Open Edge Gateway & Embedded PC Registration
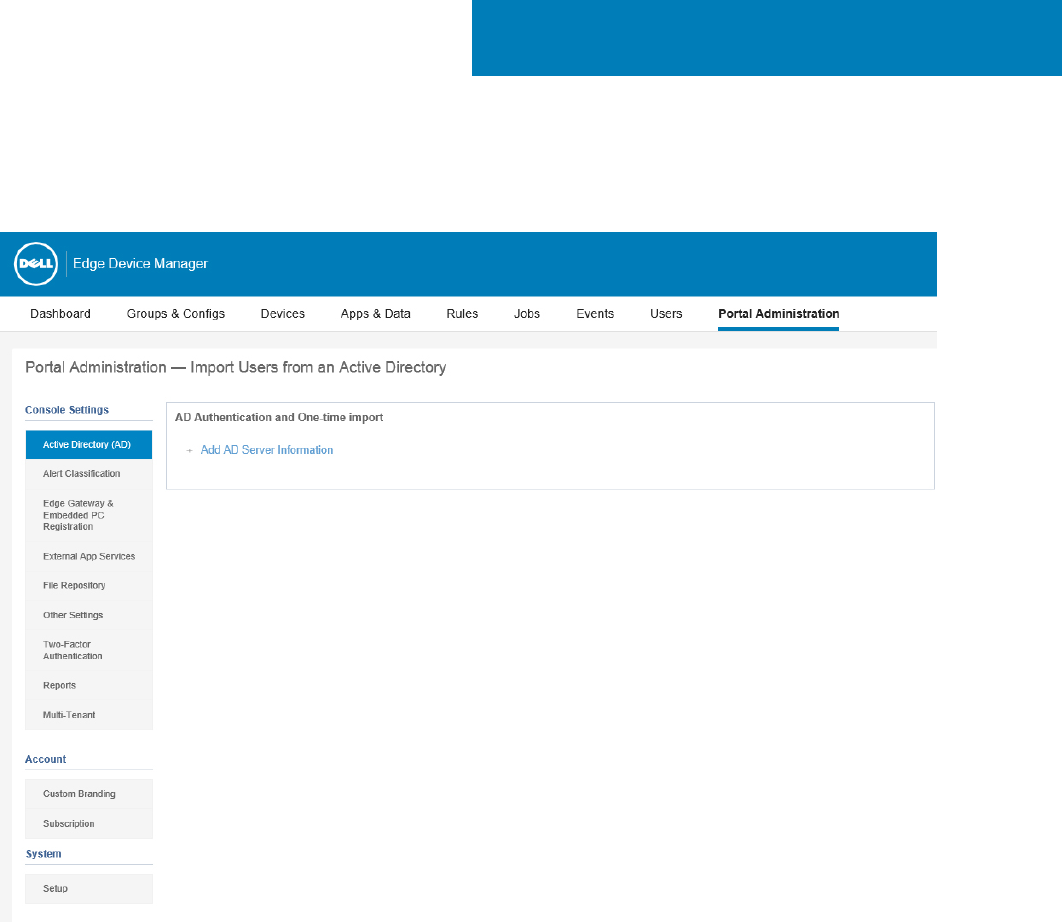Viewport: 1062px width, 922px height. pyautogui.click(x=89, y=515)
